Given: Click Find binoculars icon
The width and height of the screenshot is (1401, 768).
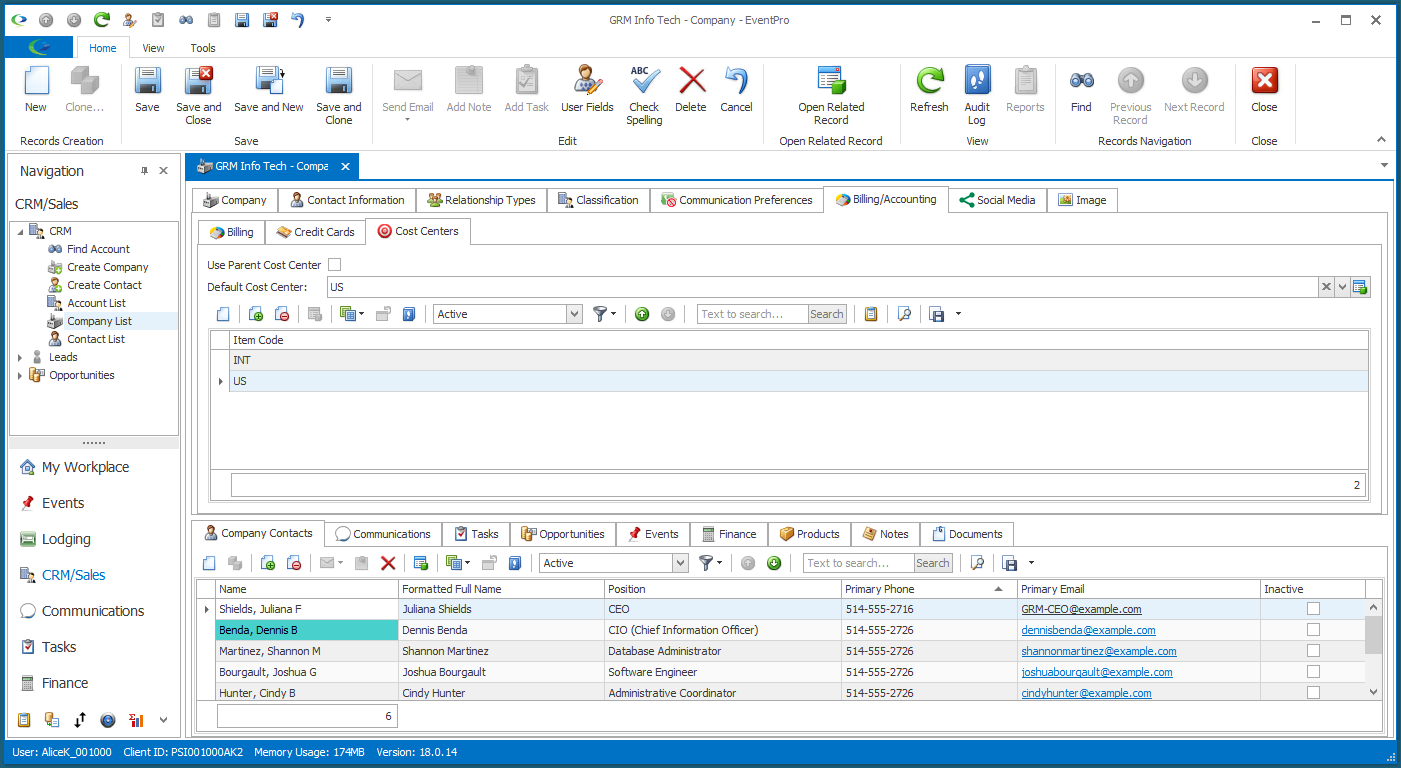Looking at the screenshot, I should tap(1081, 81).
